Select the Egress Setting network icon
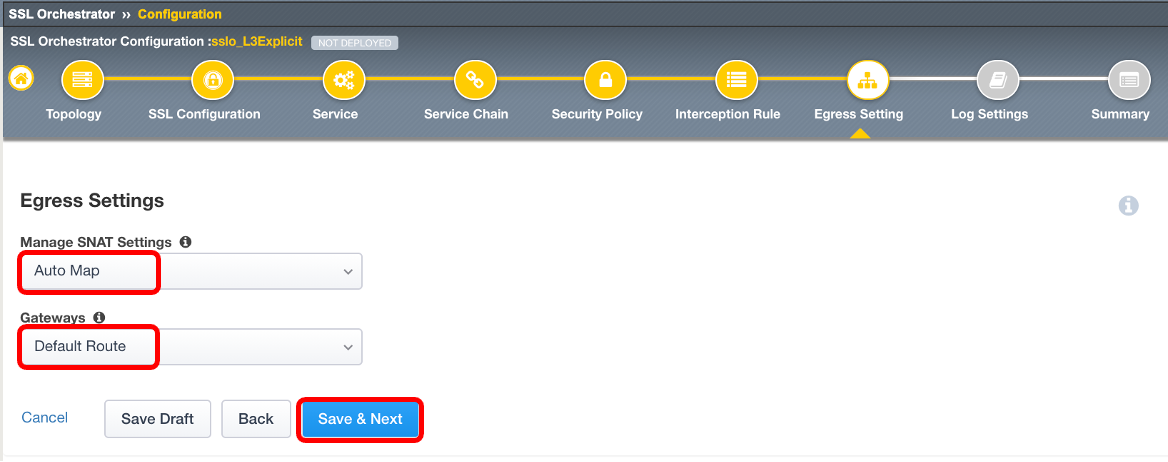 868,80
